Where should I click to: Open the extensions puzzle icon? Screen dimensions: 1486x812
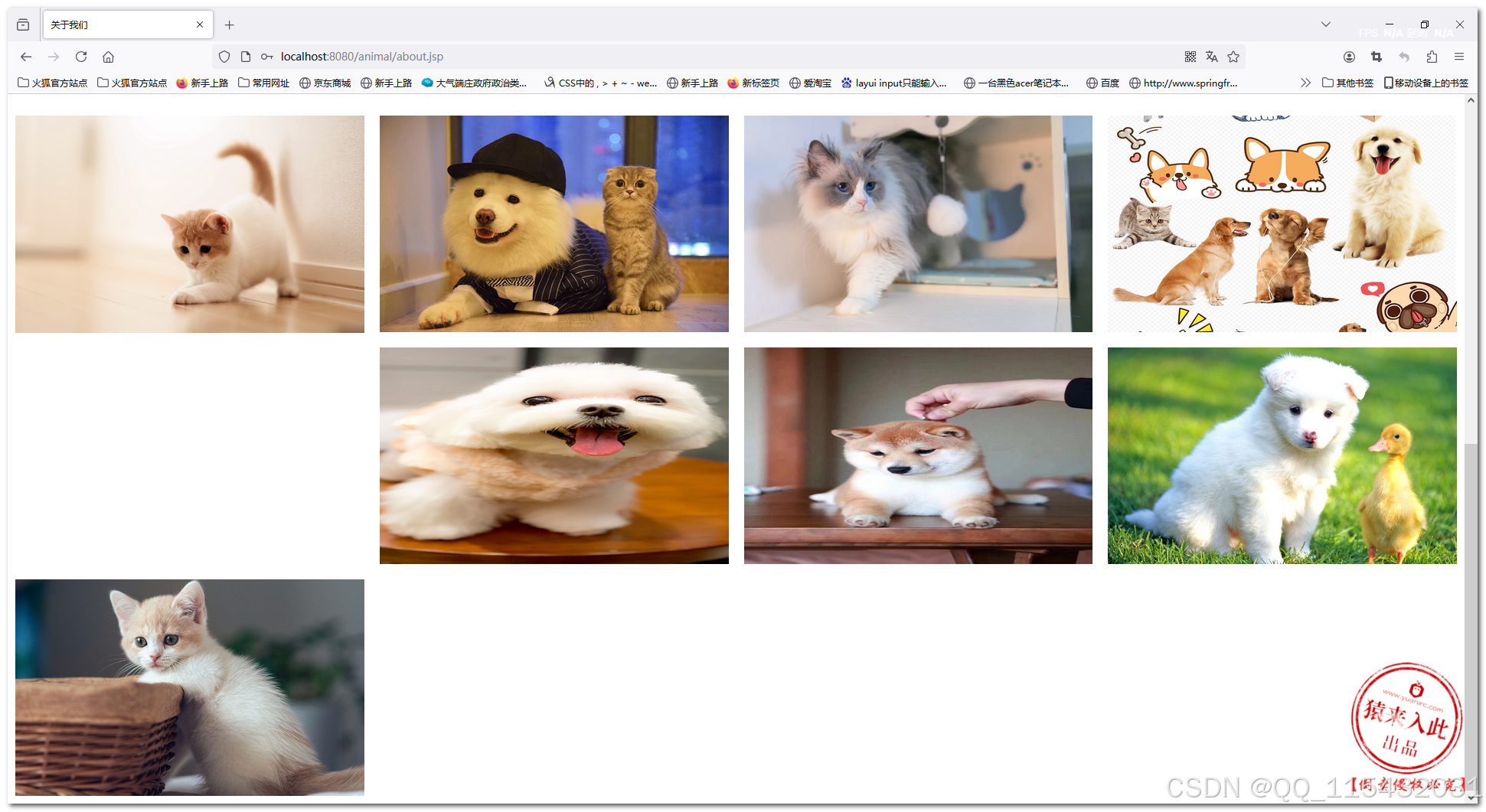pos(1432,57)
